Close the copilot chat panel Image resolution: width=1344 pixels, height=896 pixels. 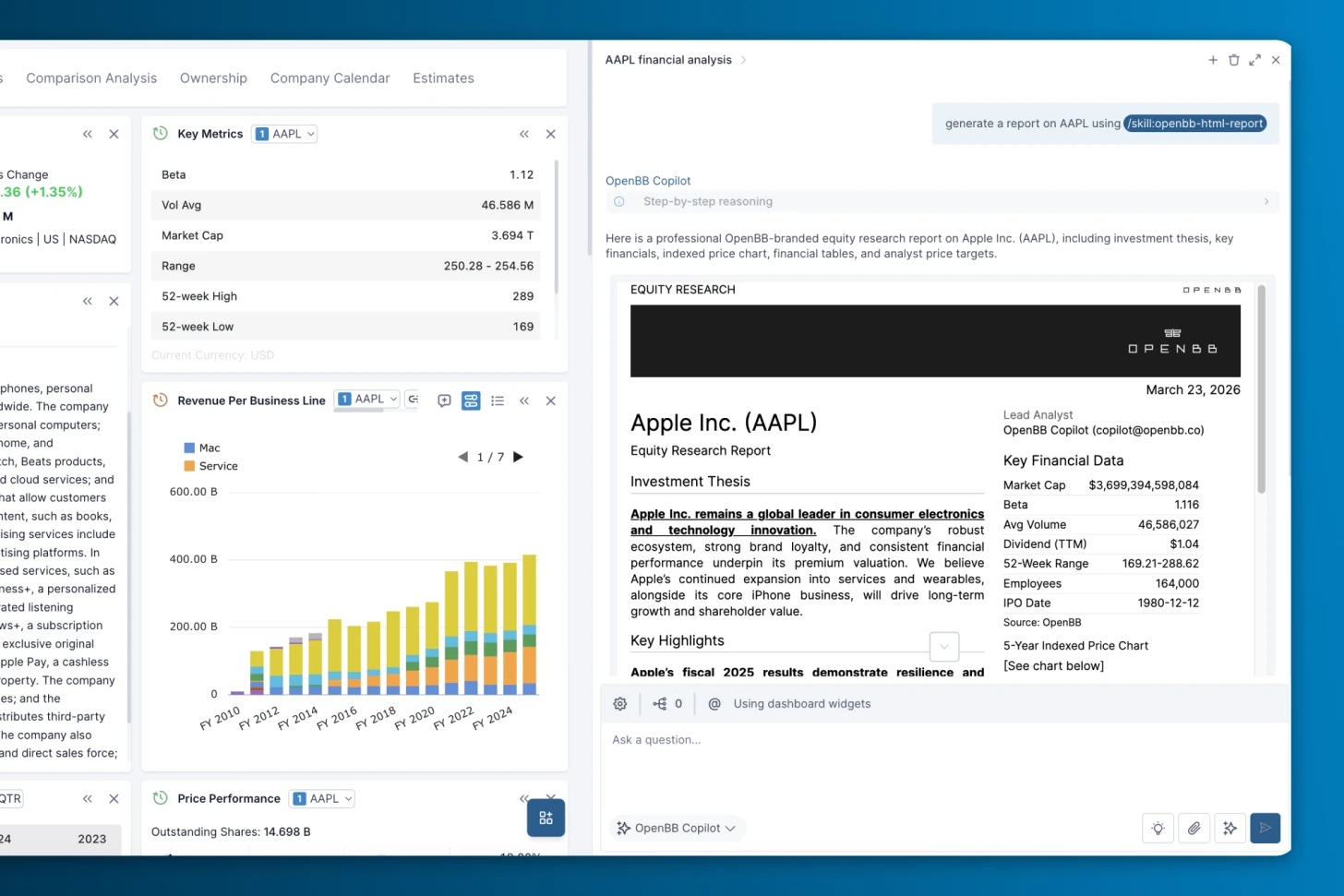coord(1276,60)
